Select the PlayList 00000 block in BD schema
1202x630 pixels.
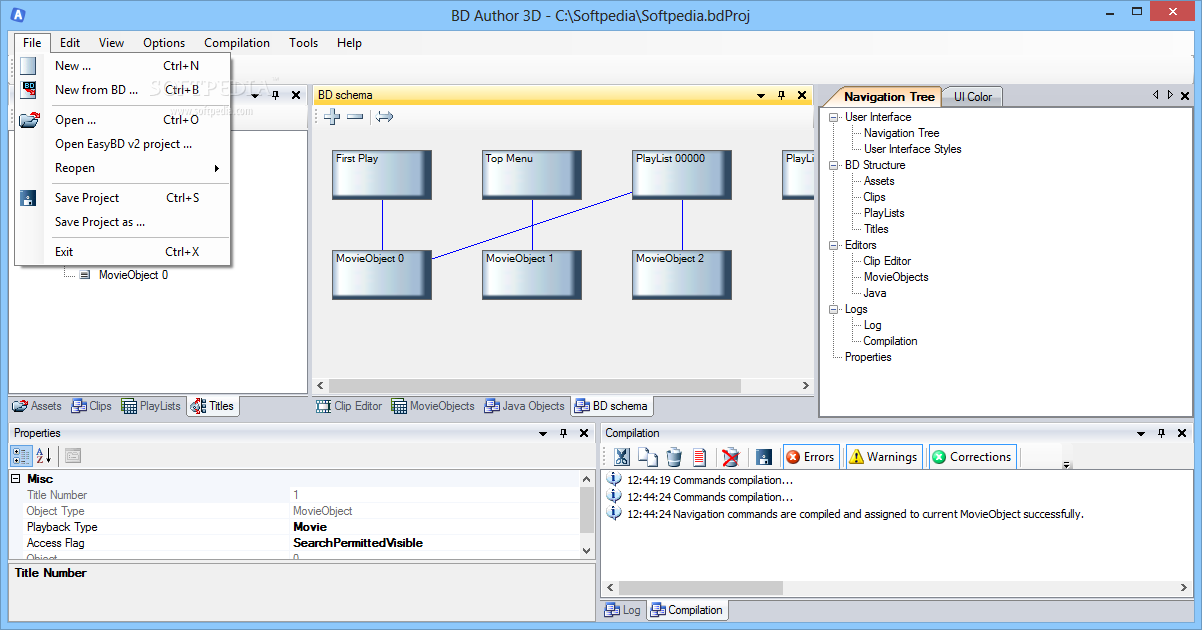682,175
